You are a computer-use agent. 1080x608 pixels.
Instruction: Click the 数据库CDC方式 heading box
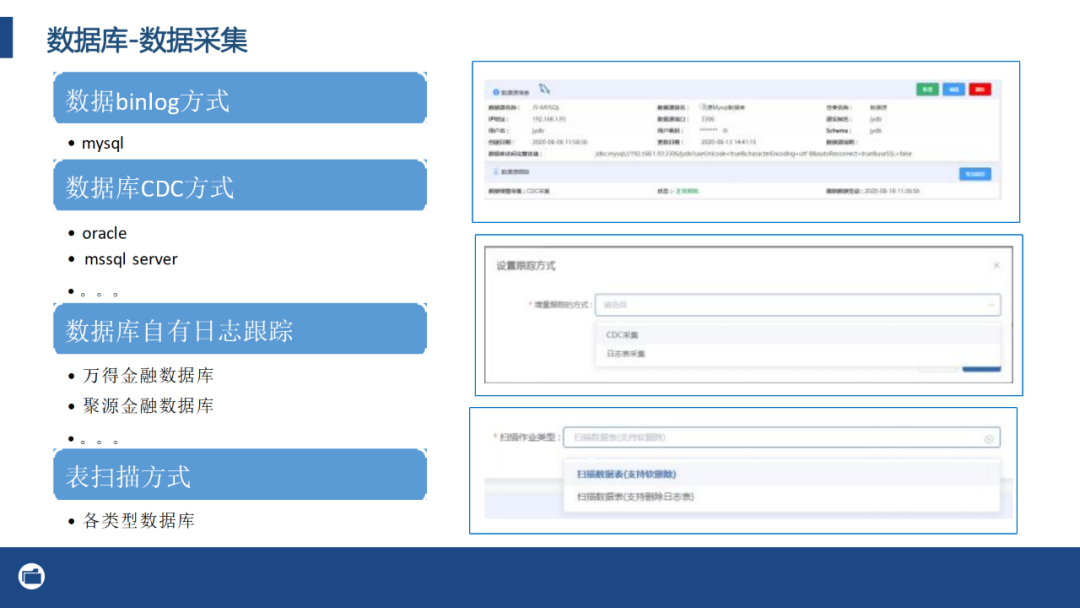click(x=240, y=185)
